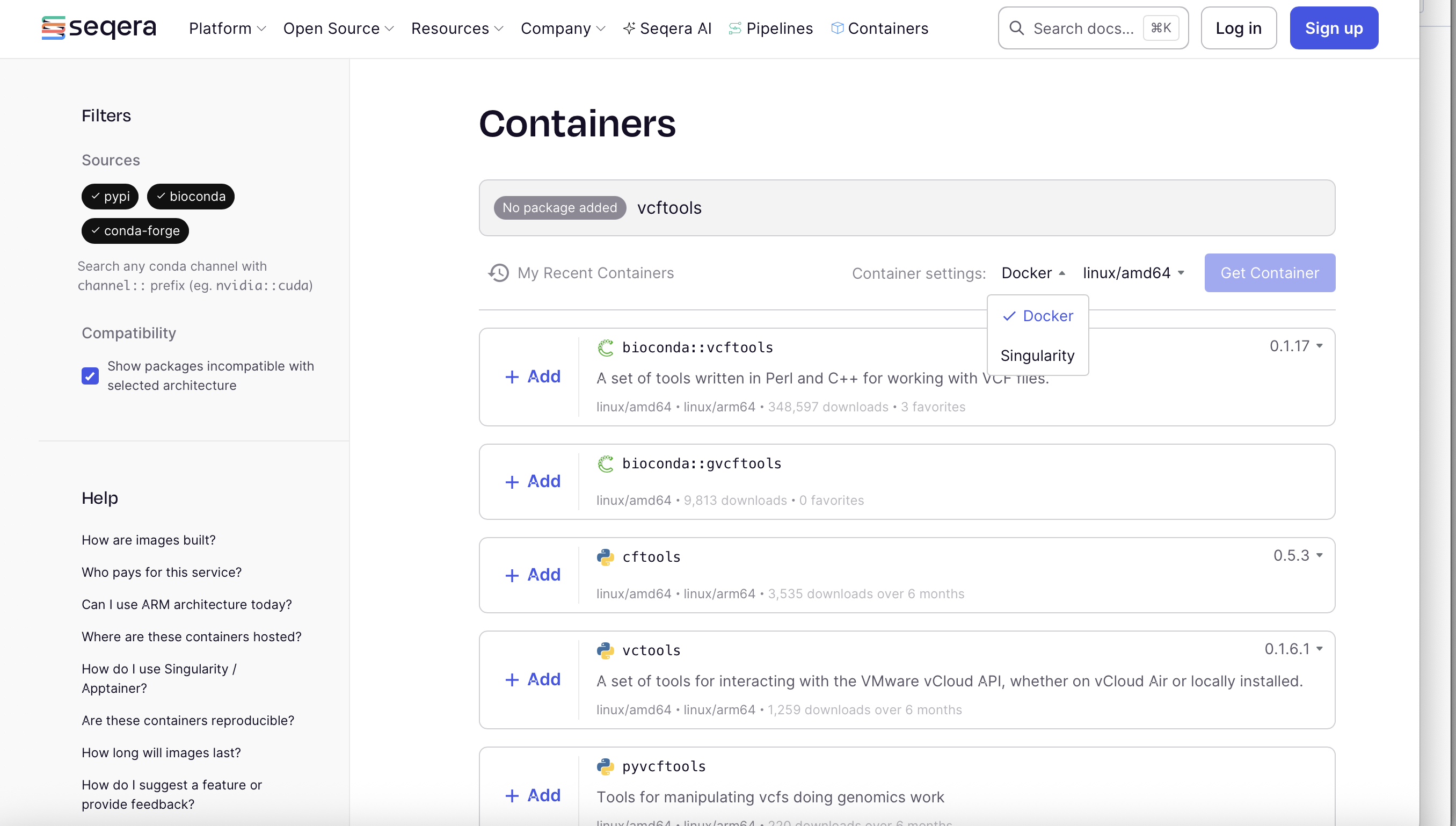Click the search magnifier icon
1456x826 pixels.
tap(1017, 28)
